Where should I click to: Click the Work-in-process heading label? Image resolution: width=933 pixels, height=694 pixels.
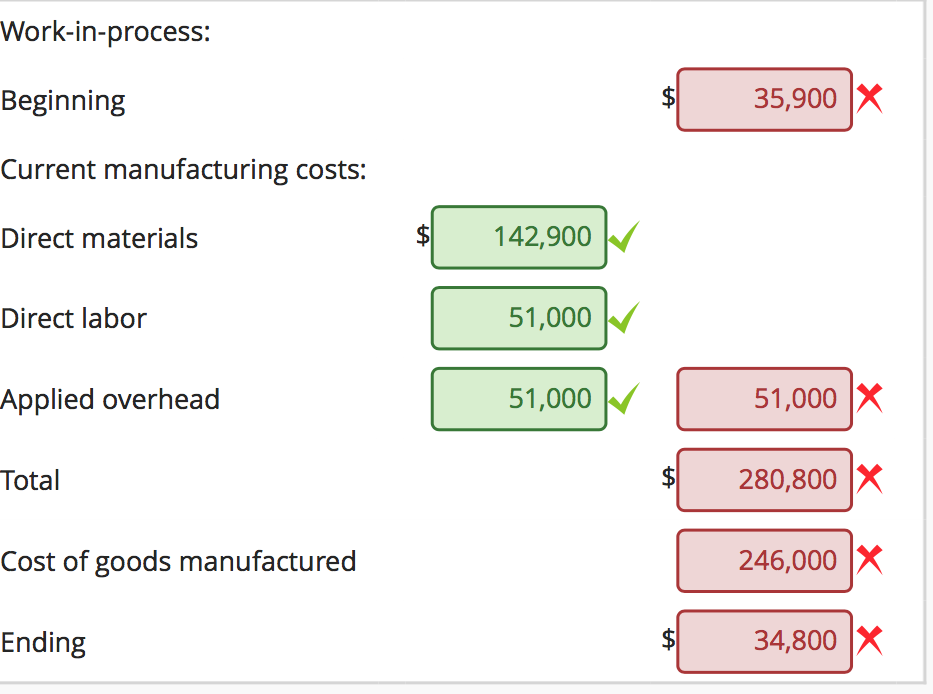click(x=106, y=31)
